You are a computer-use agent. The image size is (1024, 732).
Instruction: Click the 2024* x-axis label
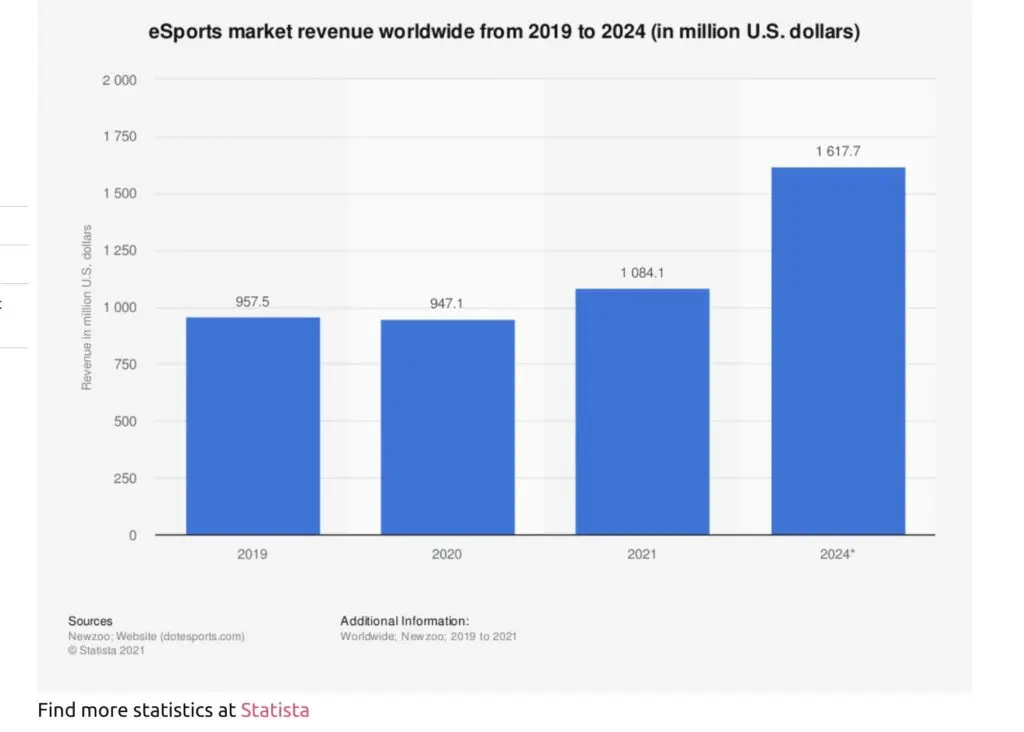point(837,554)
